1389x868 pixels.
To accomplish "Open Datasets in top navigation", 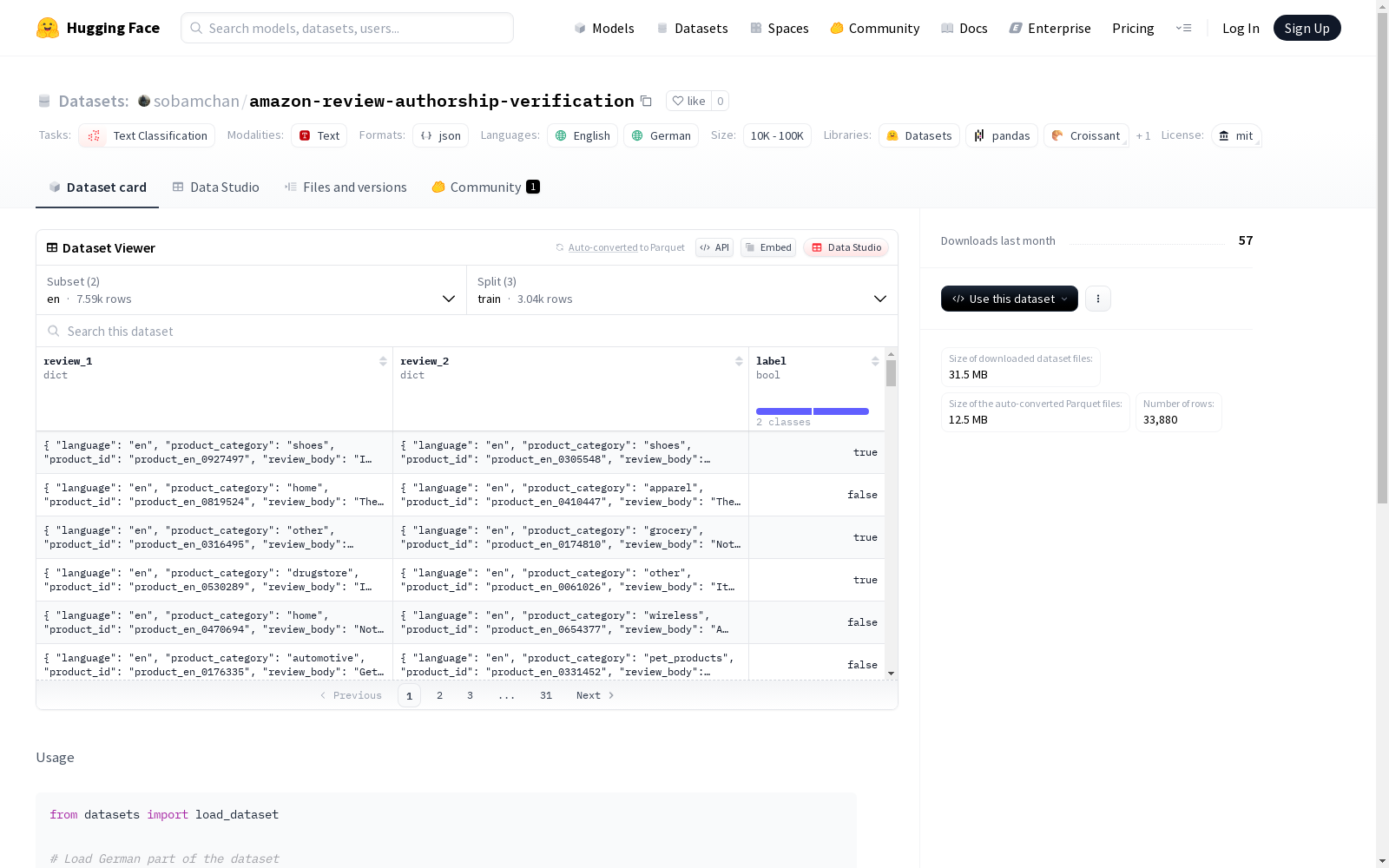I will [x=692, y=28].
